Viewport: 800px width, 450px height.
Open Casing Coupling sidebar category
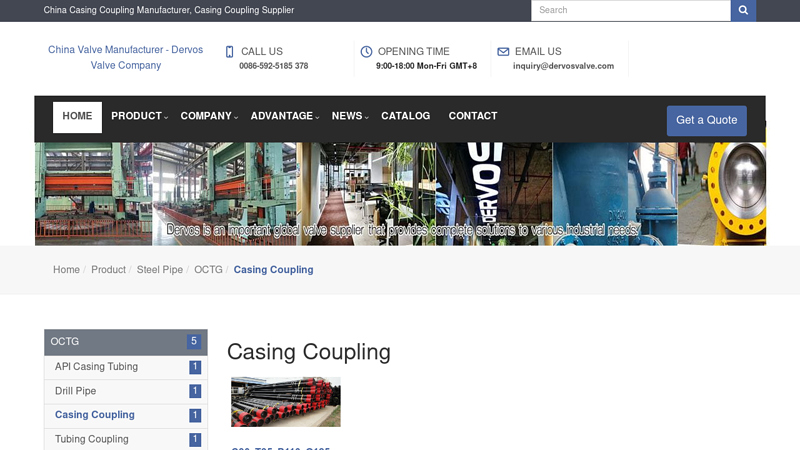pyautogui.click(x=126, y=415)
